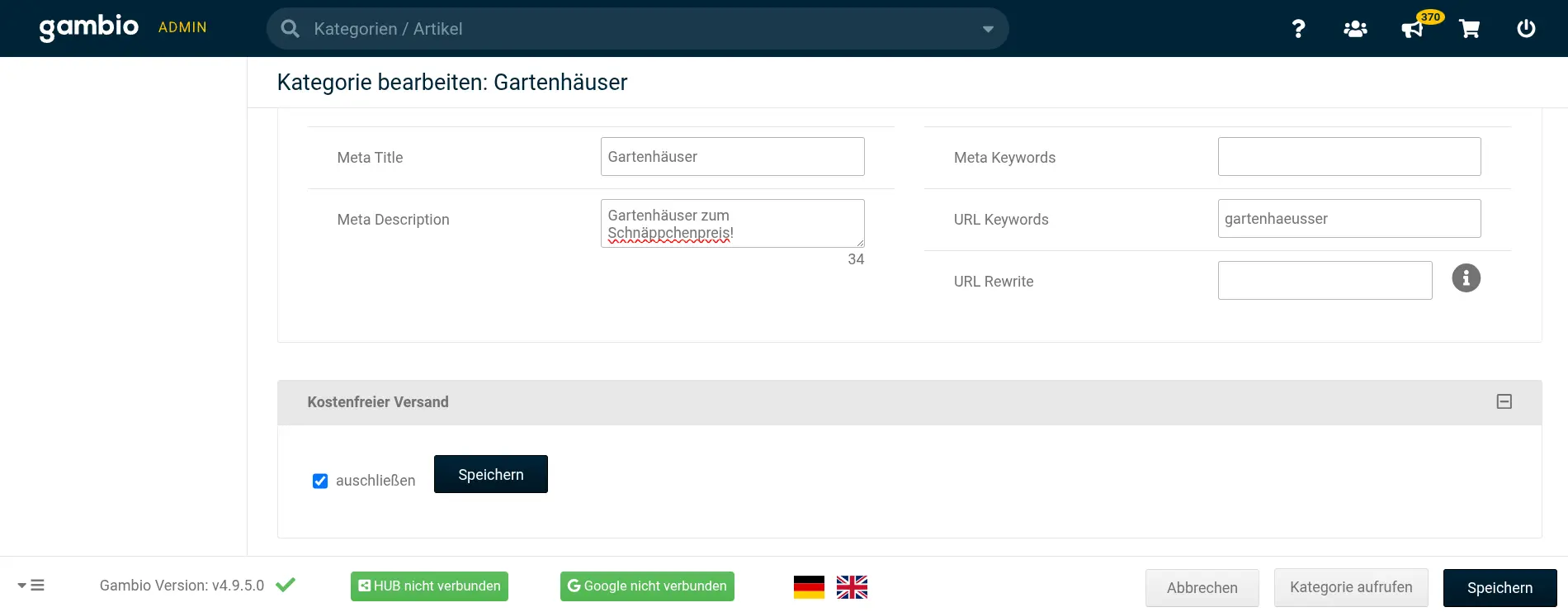Toggle the sidebar menu icon at bottom left
The image size is (1568, 612).
31,585
